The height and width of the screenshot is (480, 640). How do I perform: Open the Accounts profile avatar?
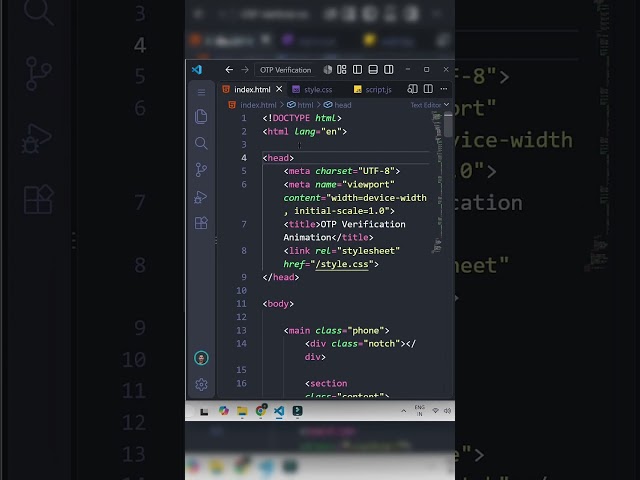[x=201, y=358]
